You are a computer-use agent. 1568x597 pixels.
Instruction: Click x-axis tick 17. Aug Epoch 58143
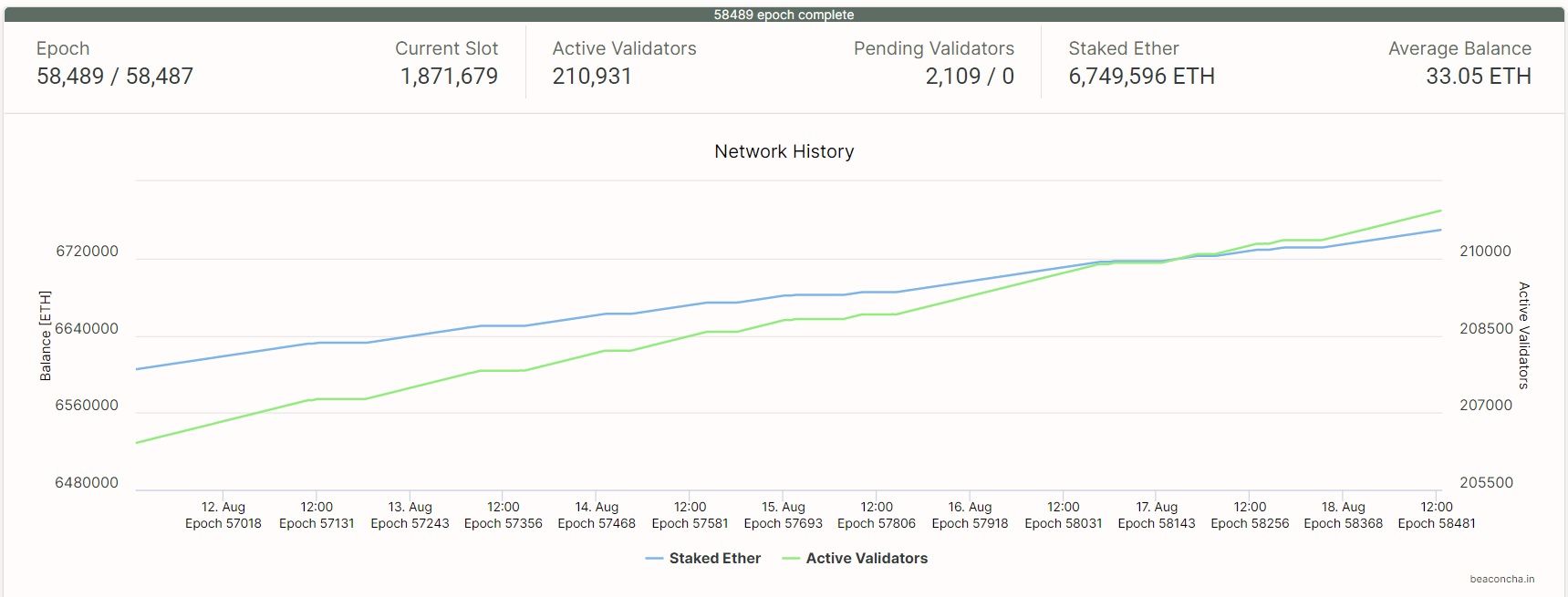click(1157, 515)
